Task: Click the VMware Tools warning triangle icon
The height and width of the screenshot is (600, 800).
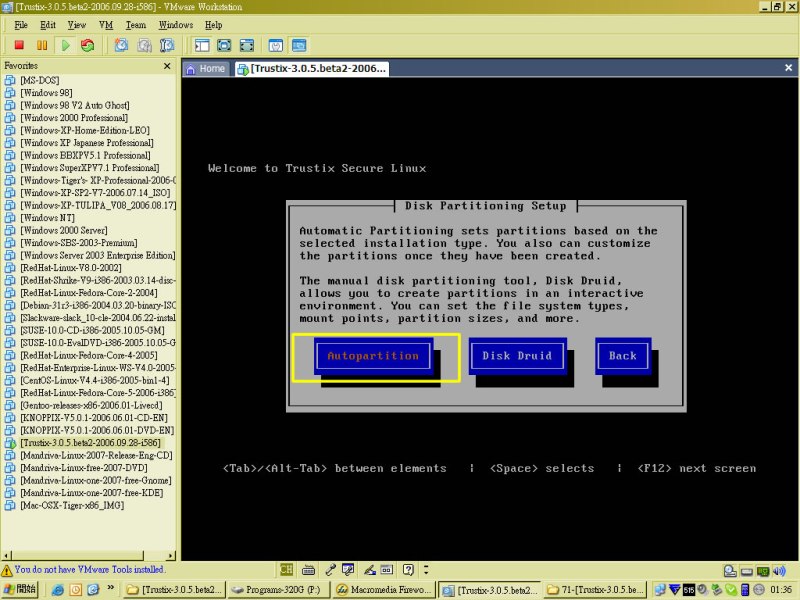Action: (x=7, y=570)
